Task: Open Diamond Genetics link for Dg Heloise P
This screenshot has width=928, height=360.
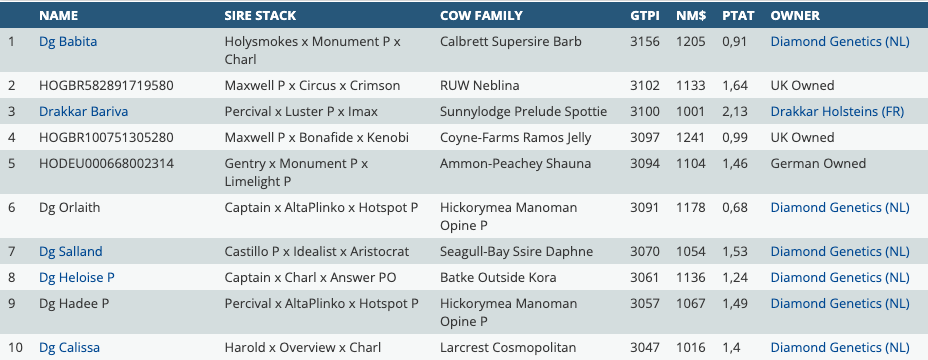Action: (x=840, y=278)
